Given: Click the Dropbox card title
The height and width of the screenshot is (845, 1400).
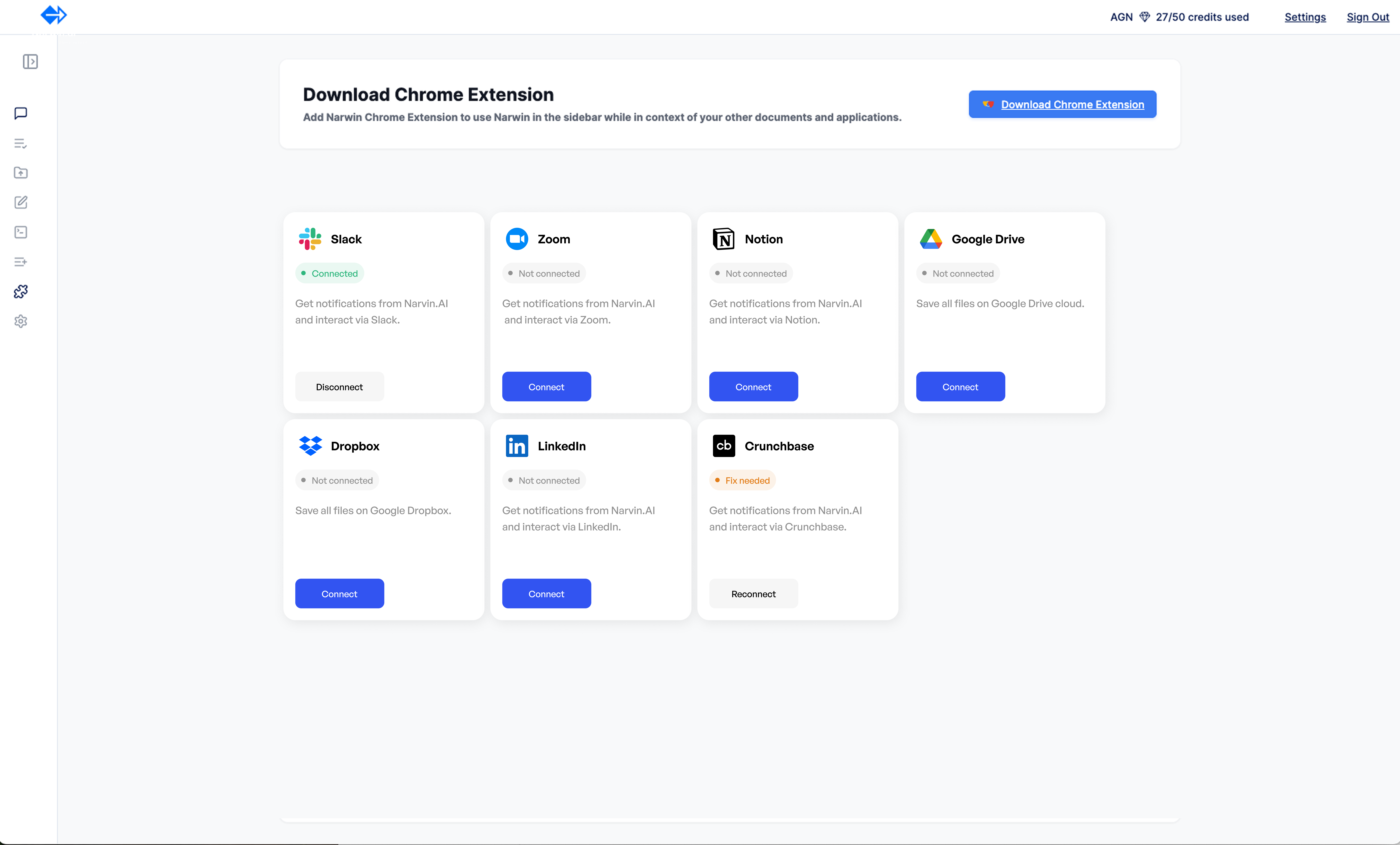Looking at the screenshot, I should pos(355,446).
